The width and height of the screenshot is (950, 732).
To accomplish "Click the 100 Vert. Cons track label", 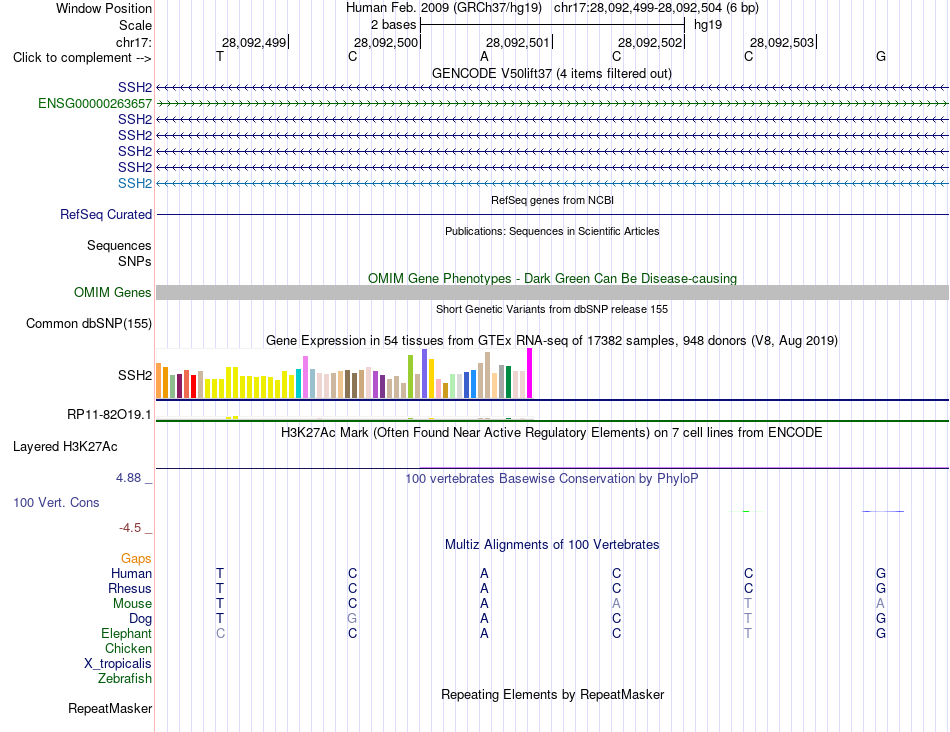I will click(x=56, y=502).
